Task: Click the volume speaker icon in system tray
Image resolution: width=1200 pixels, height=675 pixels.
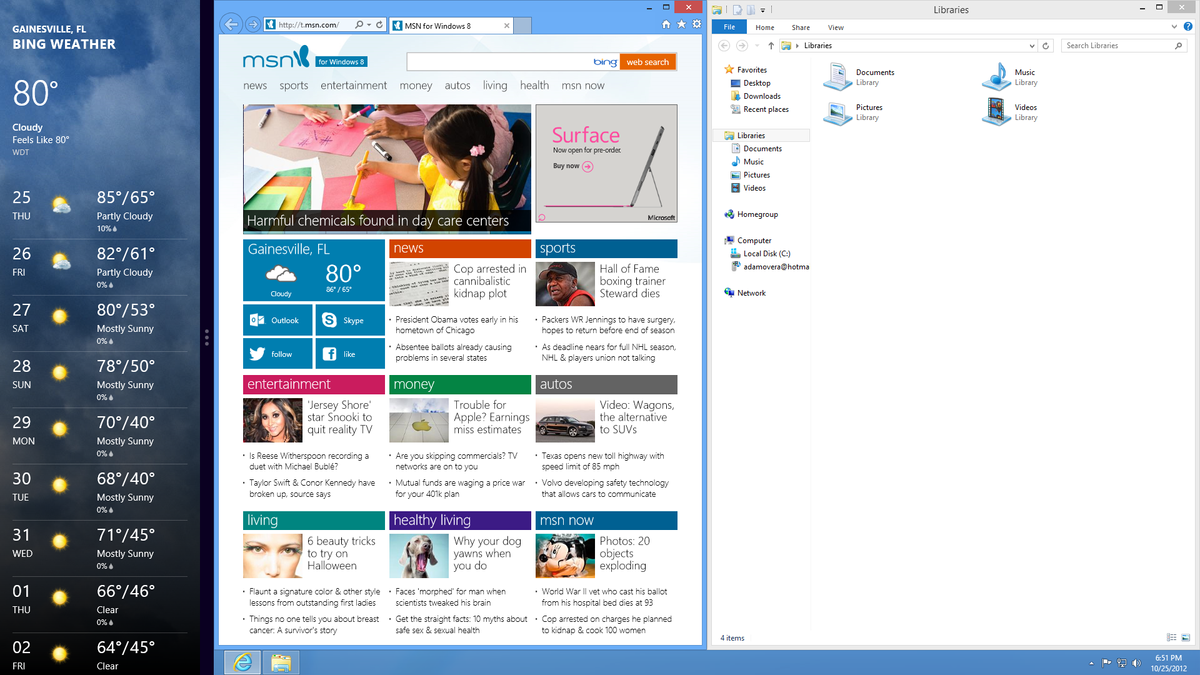Action: click(1137, 663)
